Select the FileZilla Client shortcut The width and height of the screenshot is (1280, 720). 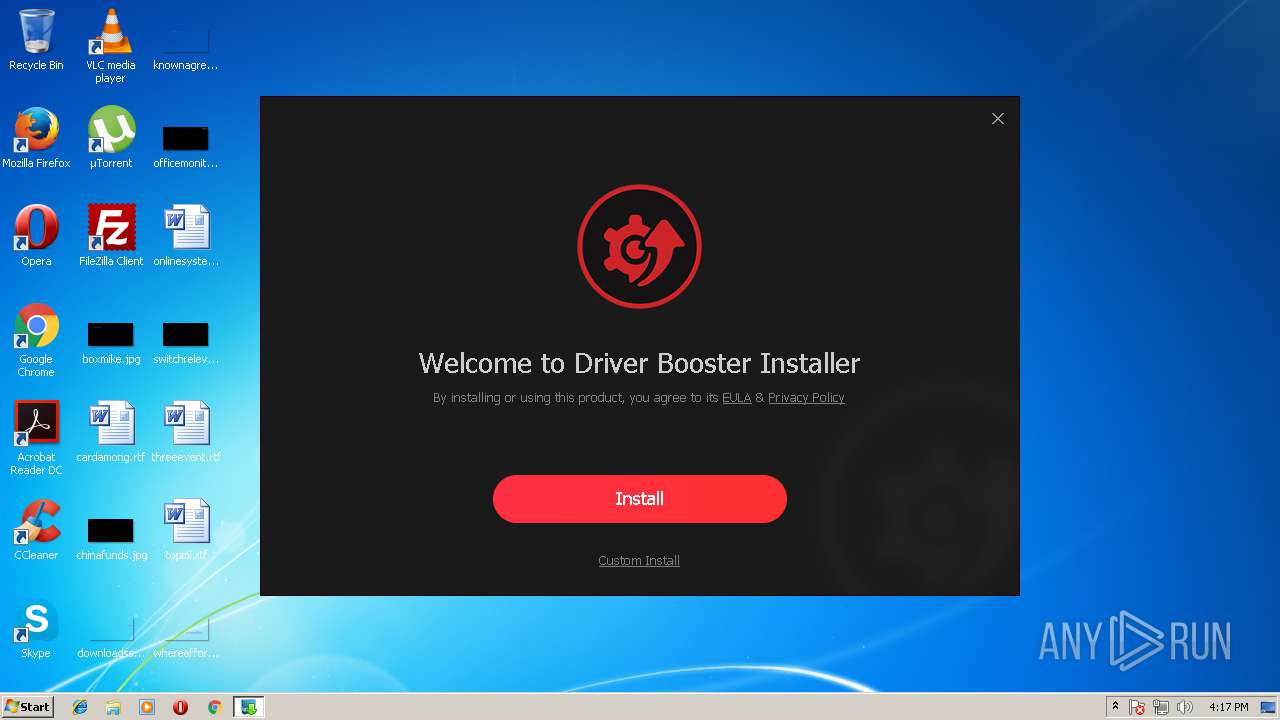(x=110, y=236)
